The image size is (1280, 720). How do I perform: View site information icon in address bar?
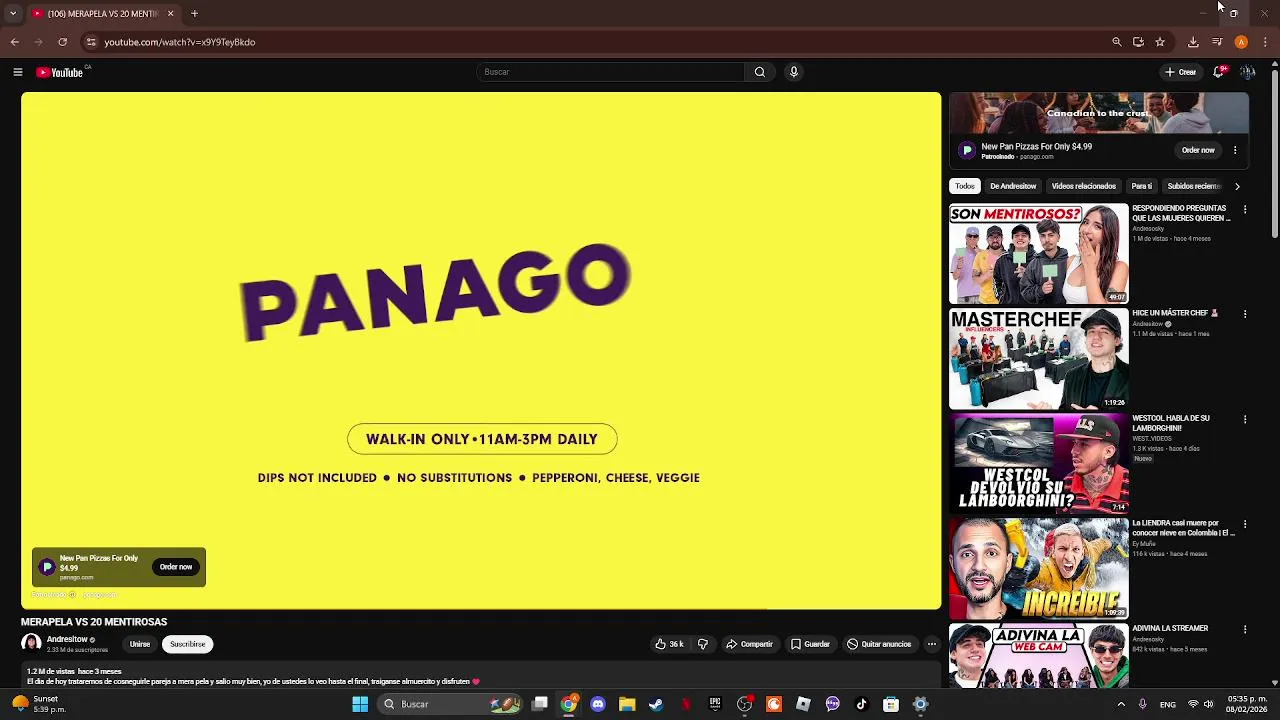(91, 42)
